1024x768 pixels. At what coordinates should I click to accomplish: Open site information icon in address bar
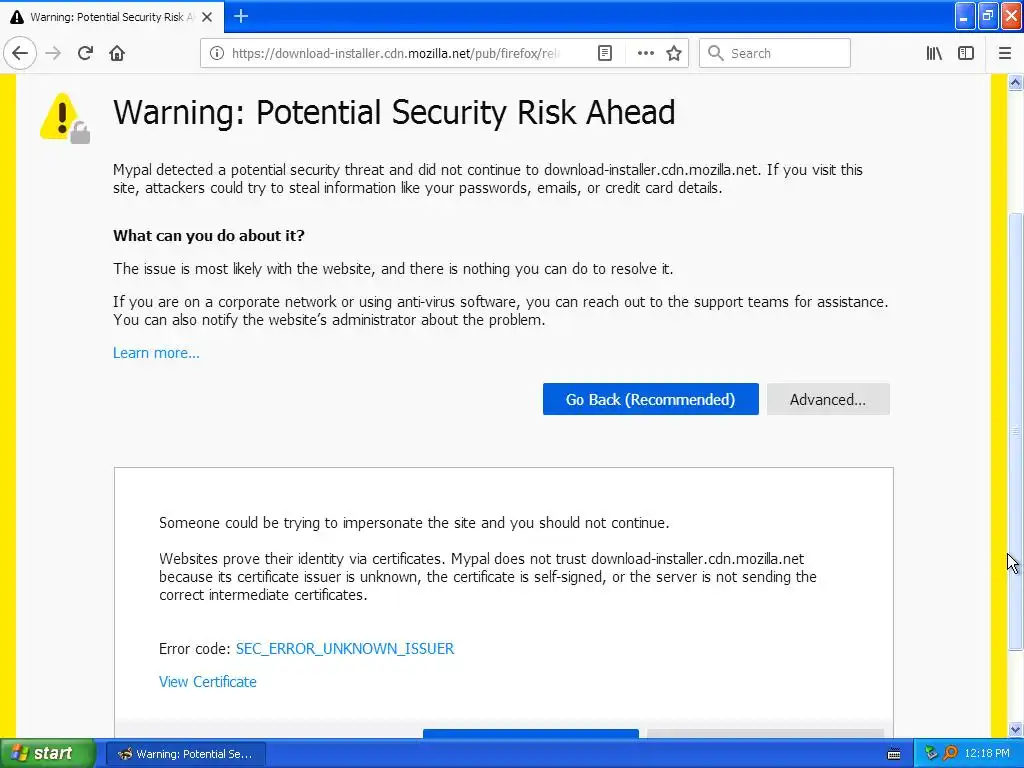click(217, 53)
